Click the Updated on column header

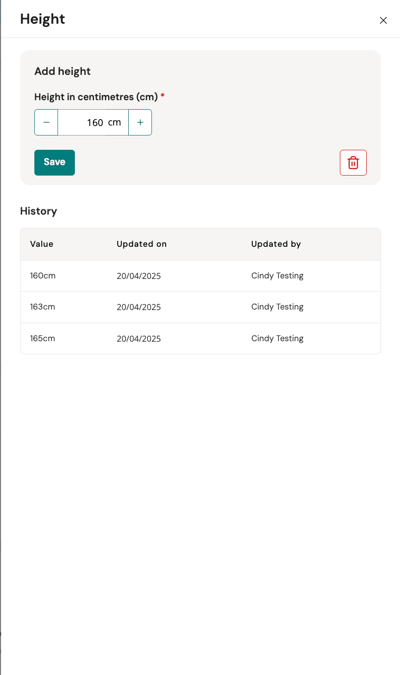point(141,244)
